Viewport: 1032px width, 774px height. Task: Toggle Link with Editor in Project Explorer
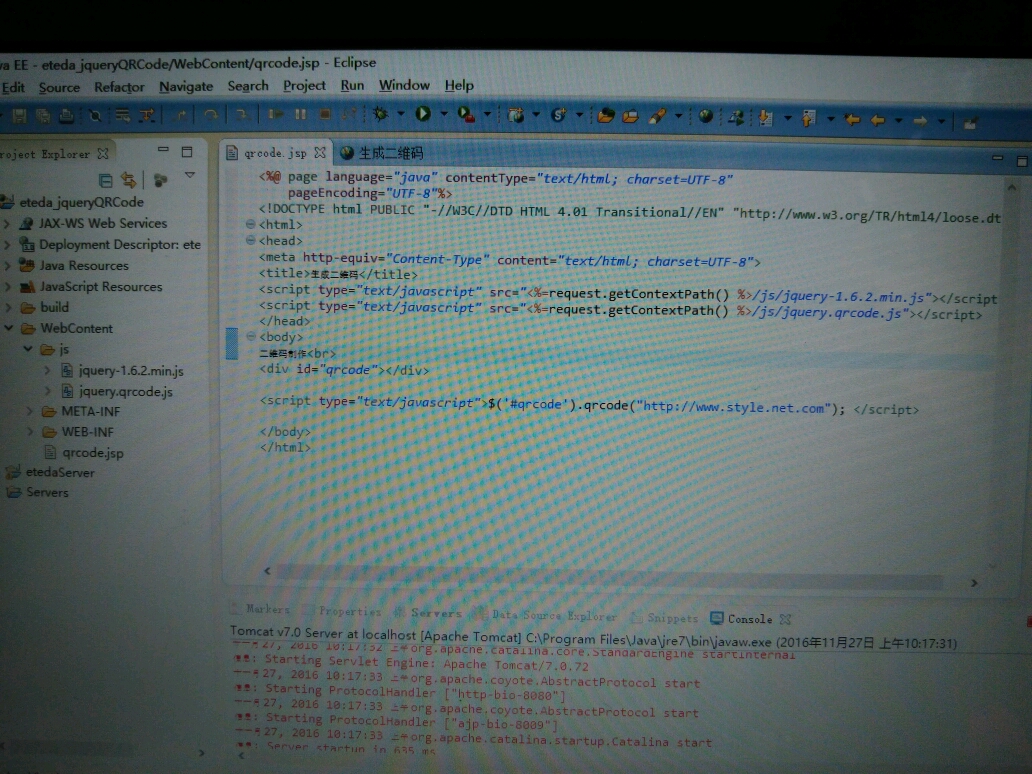coord(129,180)
